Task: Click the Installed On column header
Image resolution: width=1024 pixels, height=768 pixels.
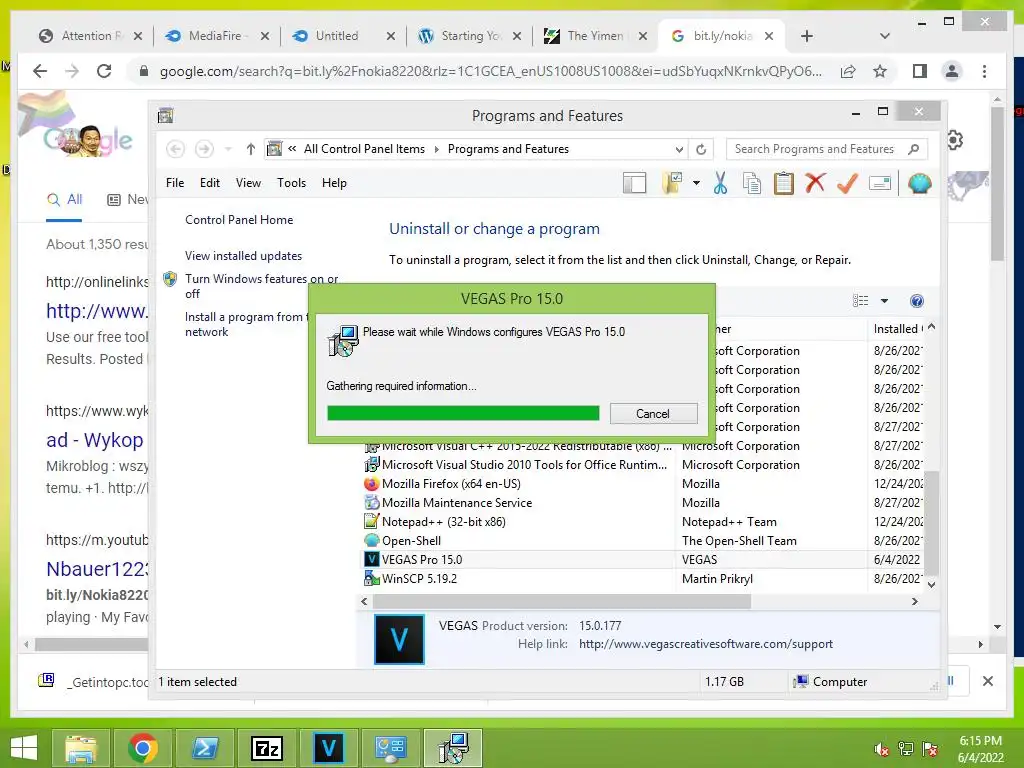Action: click(x=897, y=329)
